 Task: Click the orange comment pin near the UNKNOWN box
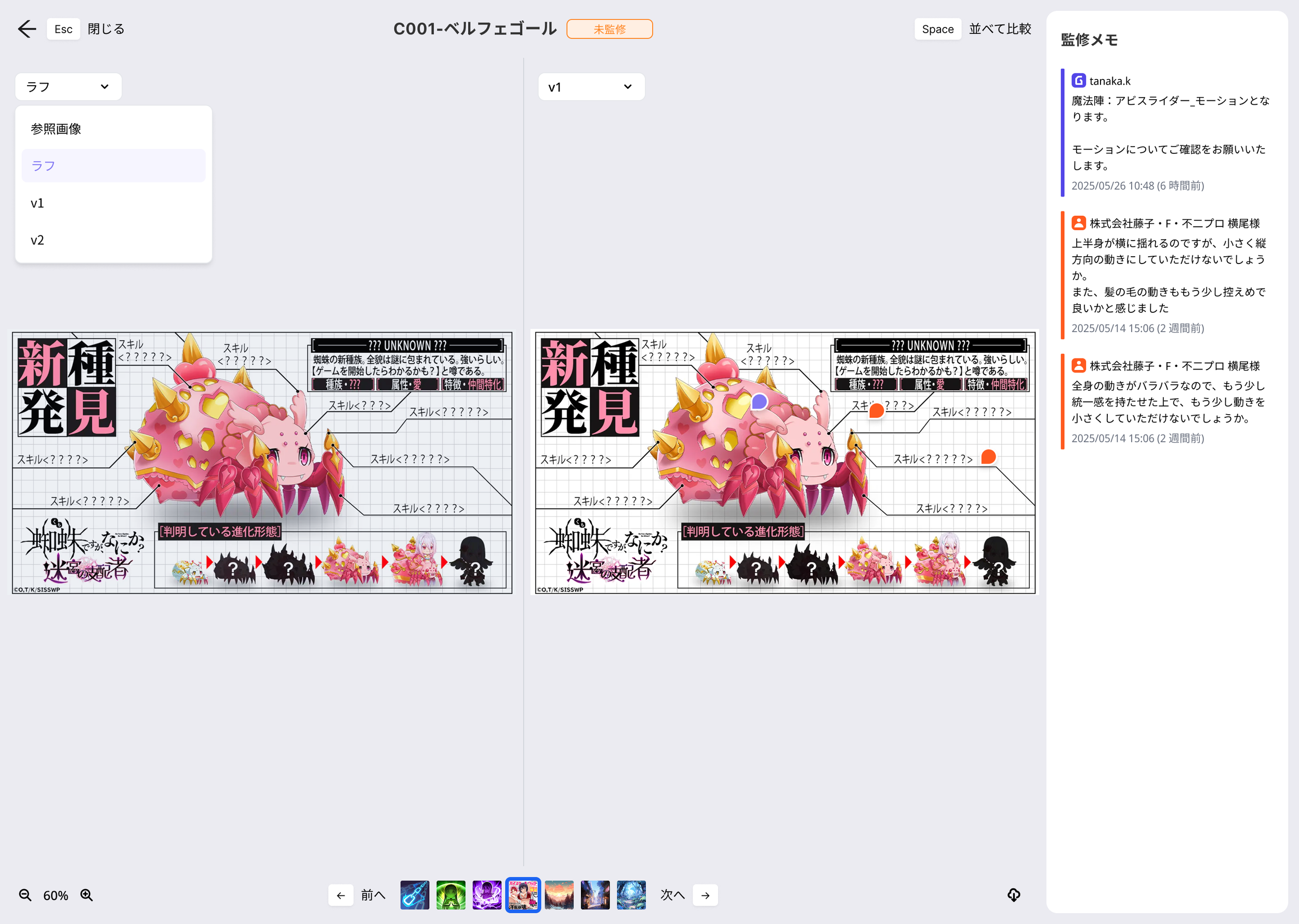(x=877, y=410)
